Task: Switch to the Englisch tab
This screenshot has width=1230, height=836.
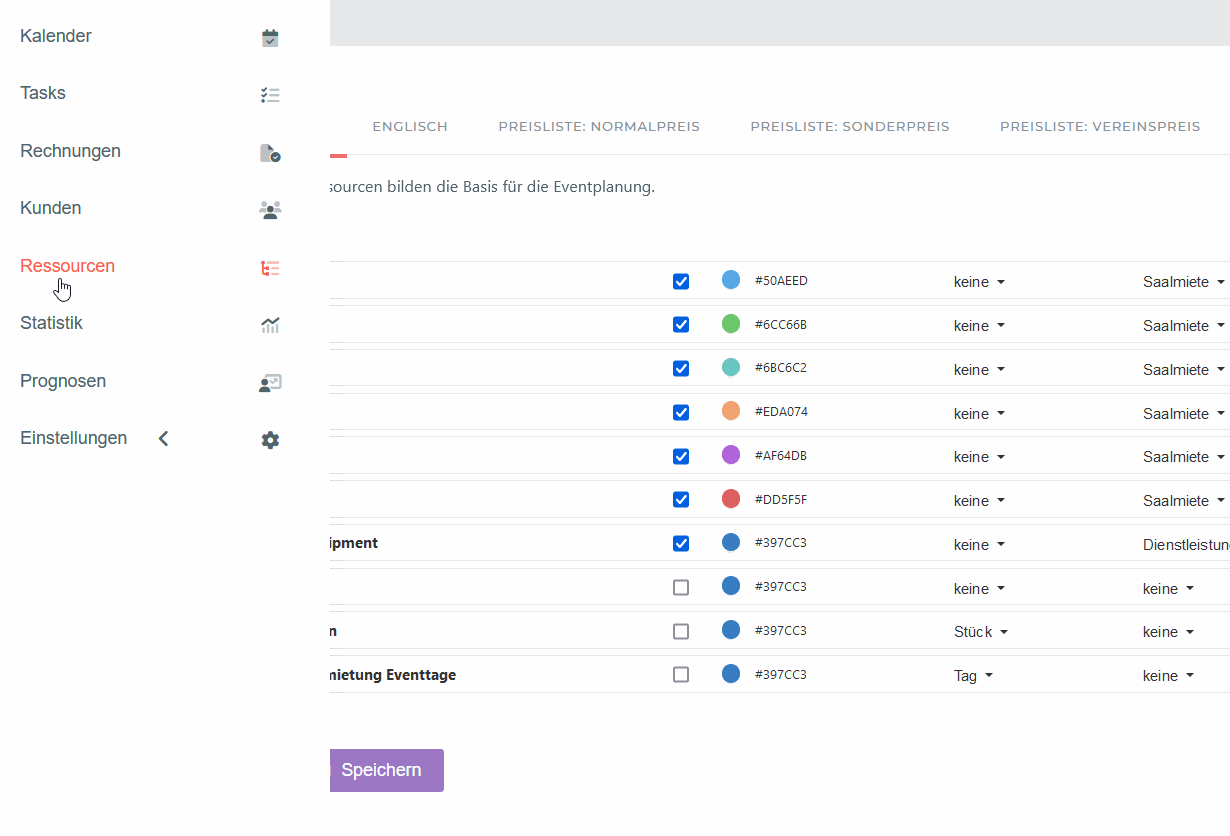Action: pyautogui.click(x=410, y=127)
